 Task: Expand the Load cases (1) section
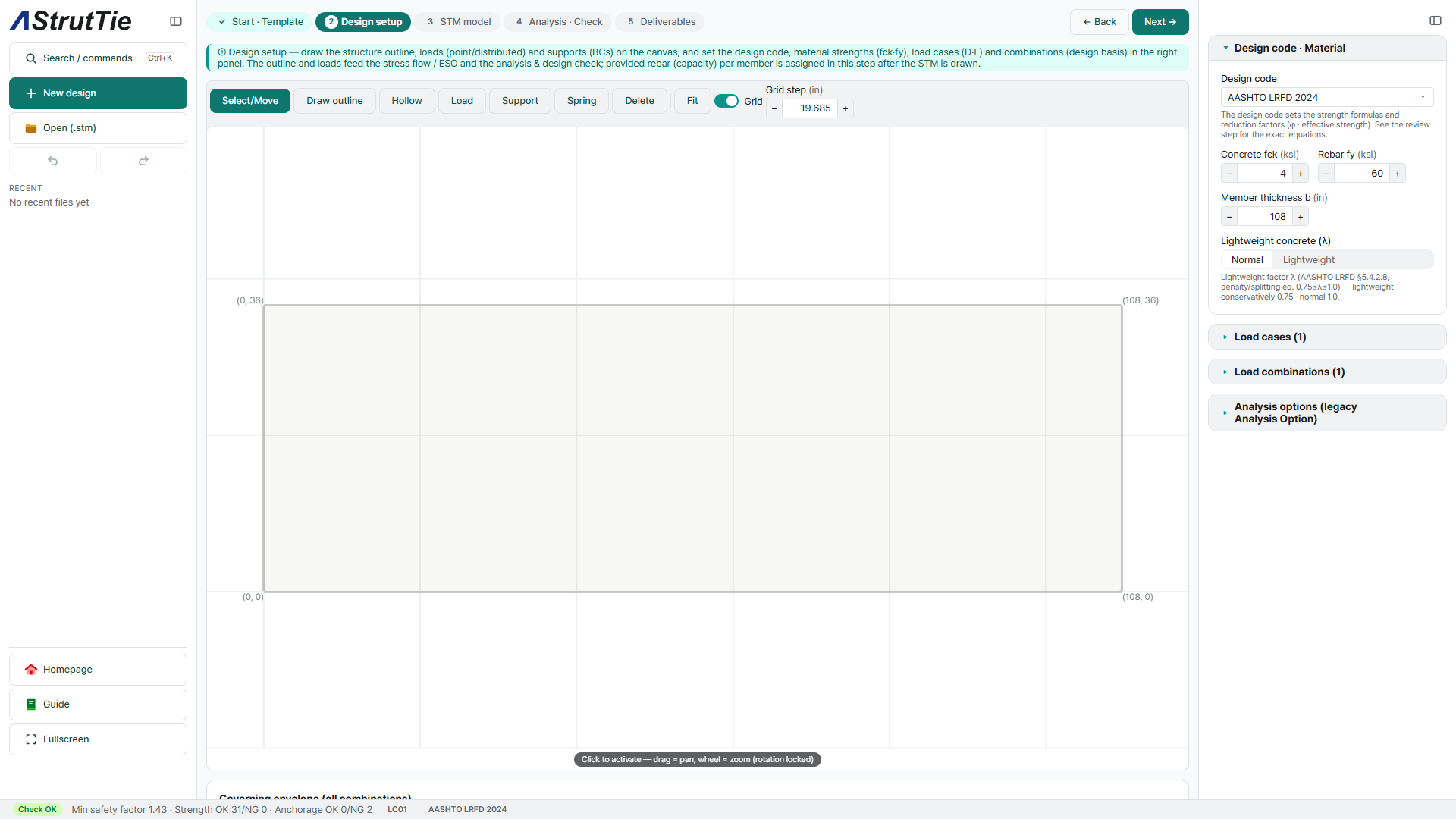1327,337
